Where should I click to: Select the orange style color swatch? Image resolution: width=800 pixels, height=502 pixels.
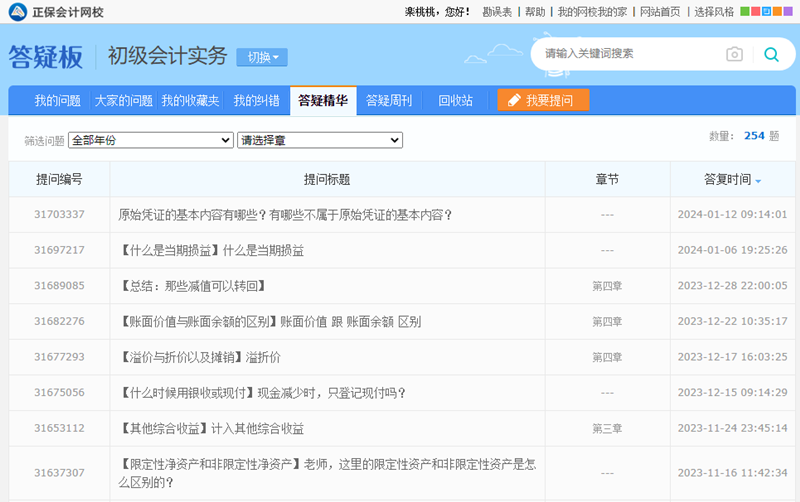click(x=778, y=12)
